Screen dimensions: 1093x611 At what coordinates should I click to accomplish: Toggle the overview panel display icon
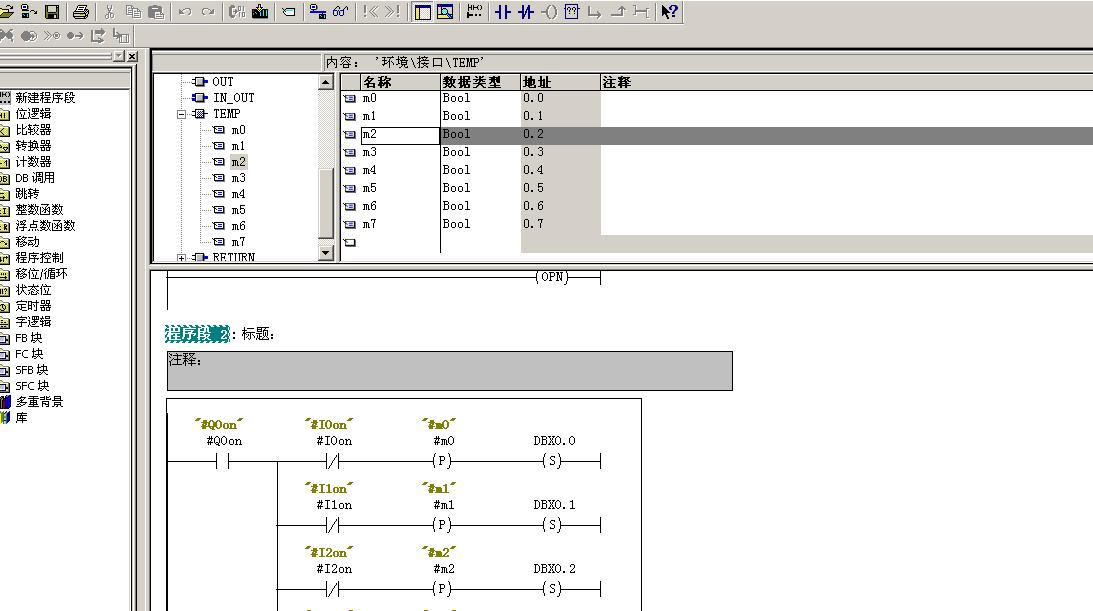[422, 12]
